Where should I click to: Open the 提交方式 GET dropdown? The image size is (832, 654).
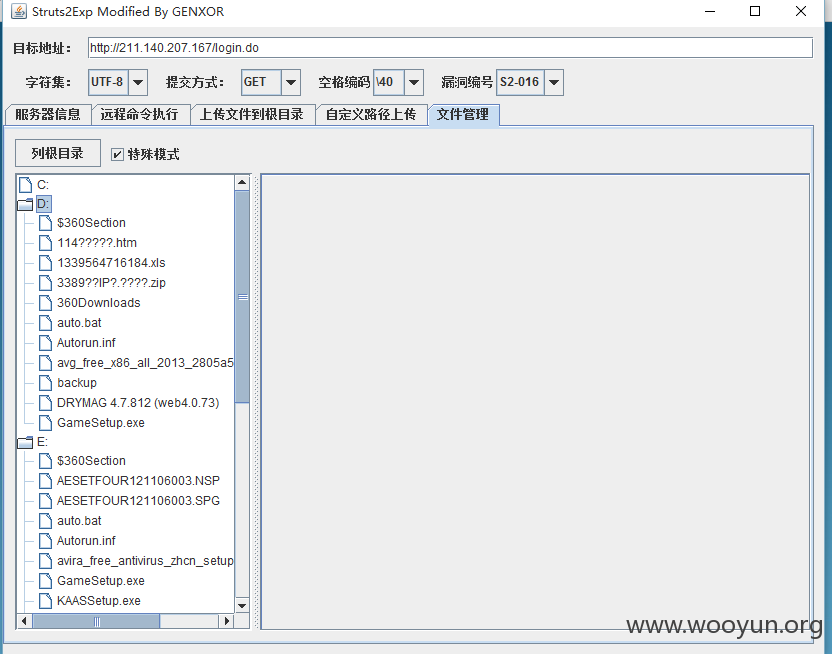click(291, 82)
